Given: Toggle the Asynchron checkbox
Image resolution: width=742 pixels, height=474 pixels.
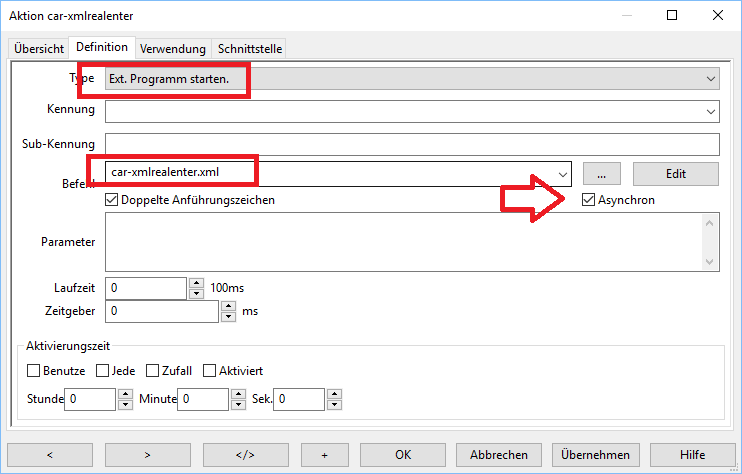Looking at the screenshot, I should click(x=588, y=200).
